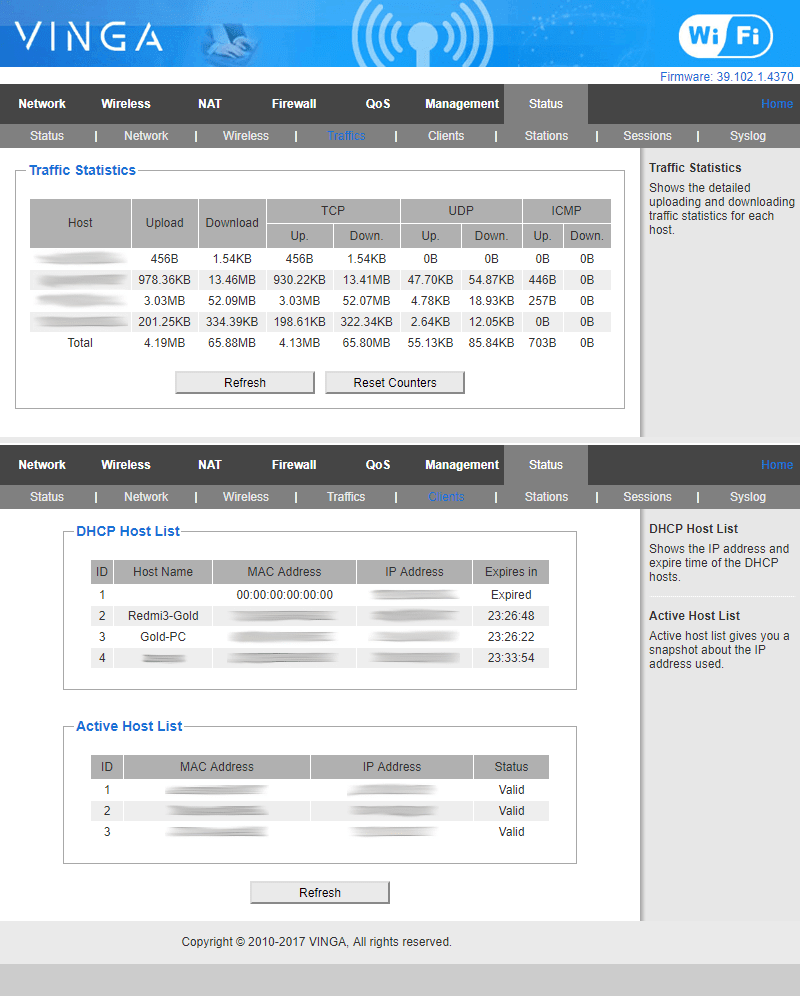Open Stations sub-tab above DHCP Host List
The height and width of the screenshot is (996, 800).
click(x=546, y=497)
